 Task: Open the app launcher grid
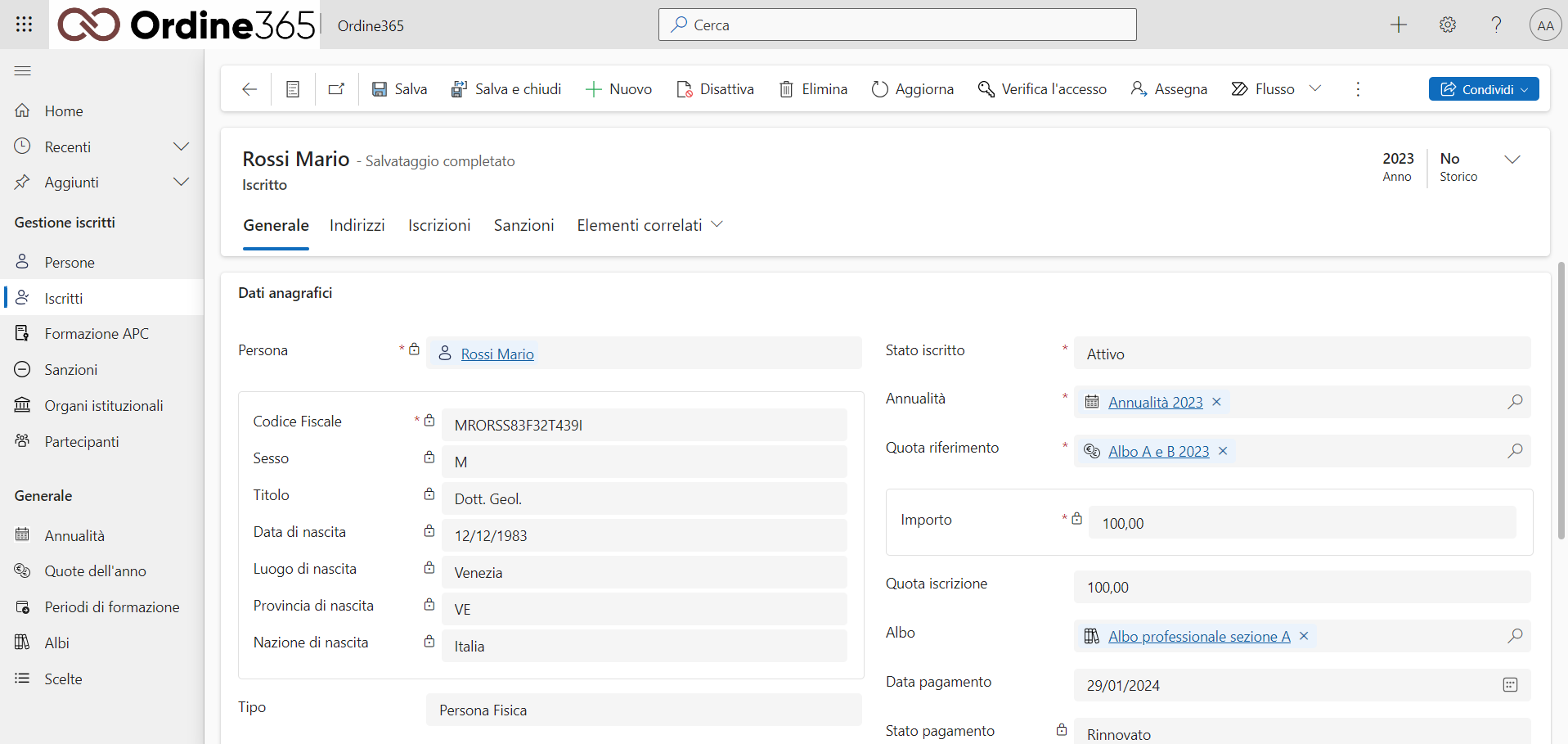point(24,25)
